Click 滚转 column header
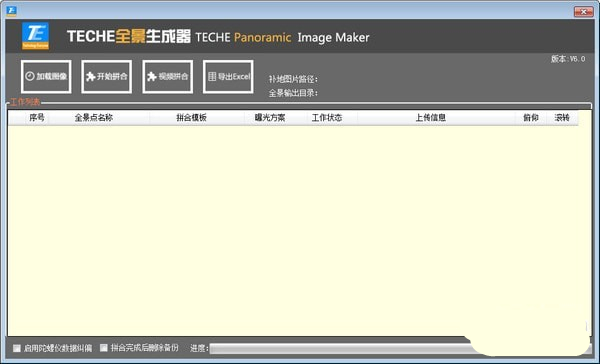Viewport: 600px width, 364px height. (562, 118)
